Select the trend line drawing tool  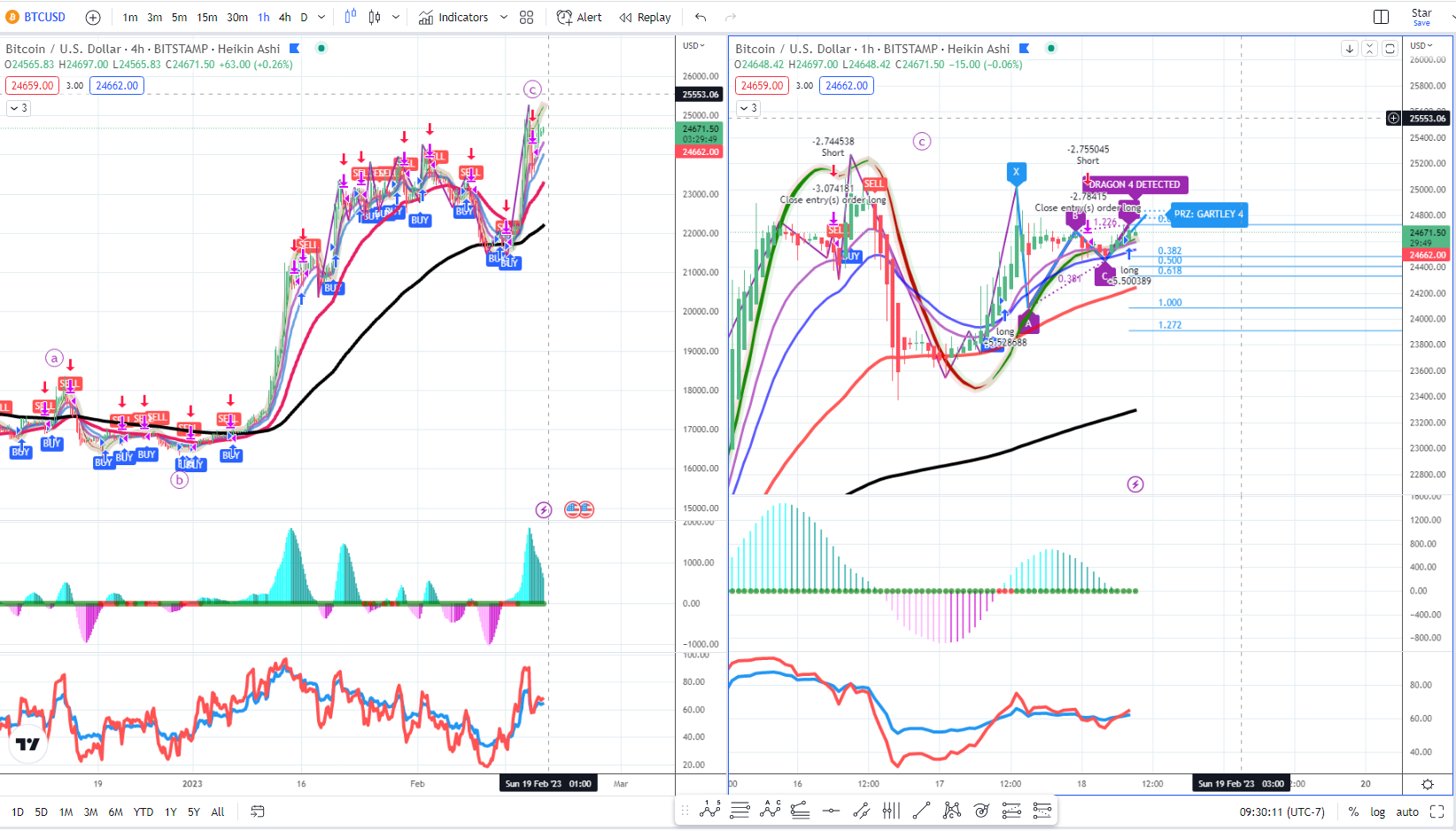[x=921, y=810]
